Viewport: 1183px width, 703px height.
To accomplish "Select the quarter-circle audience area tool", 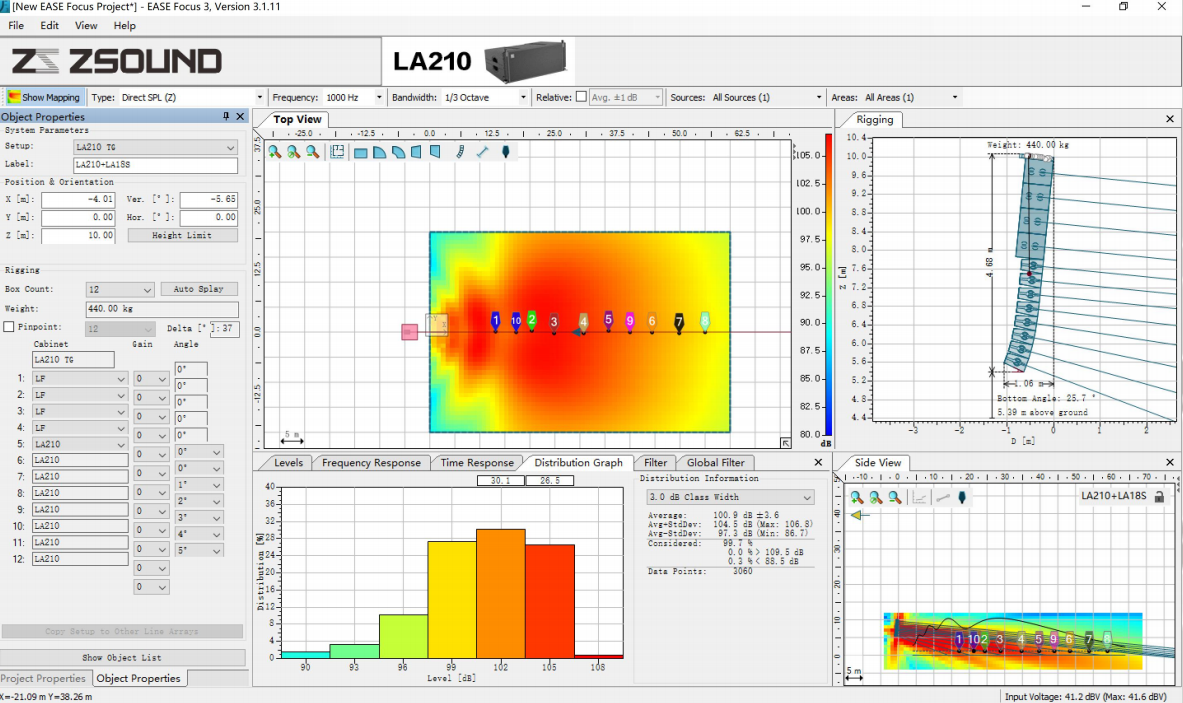I will 378,151.
